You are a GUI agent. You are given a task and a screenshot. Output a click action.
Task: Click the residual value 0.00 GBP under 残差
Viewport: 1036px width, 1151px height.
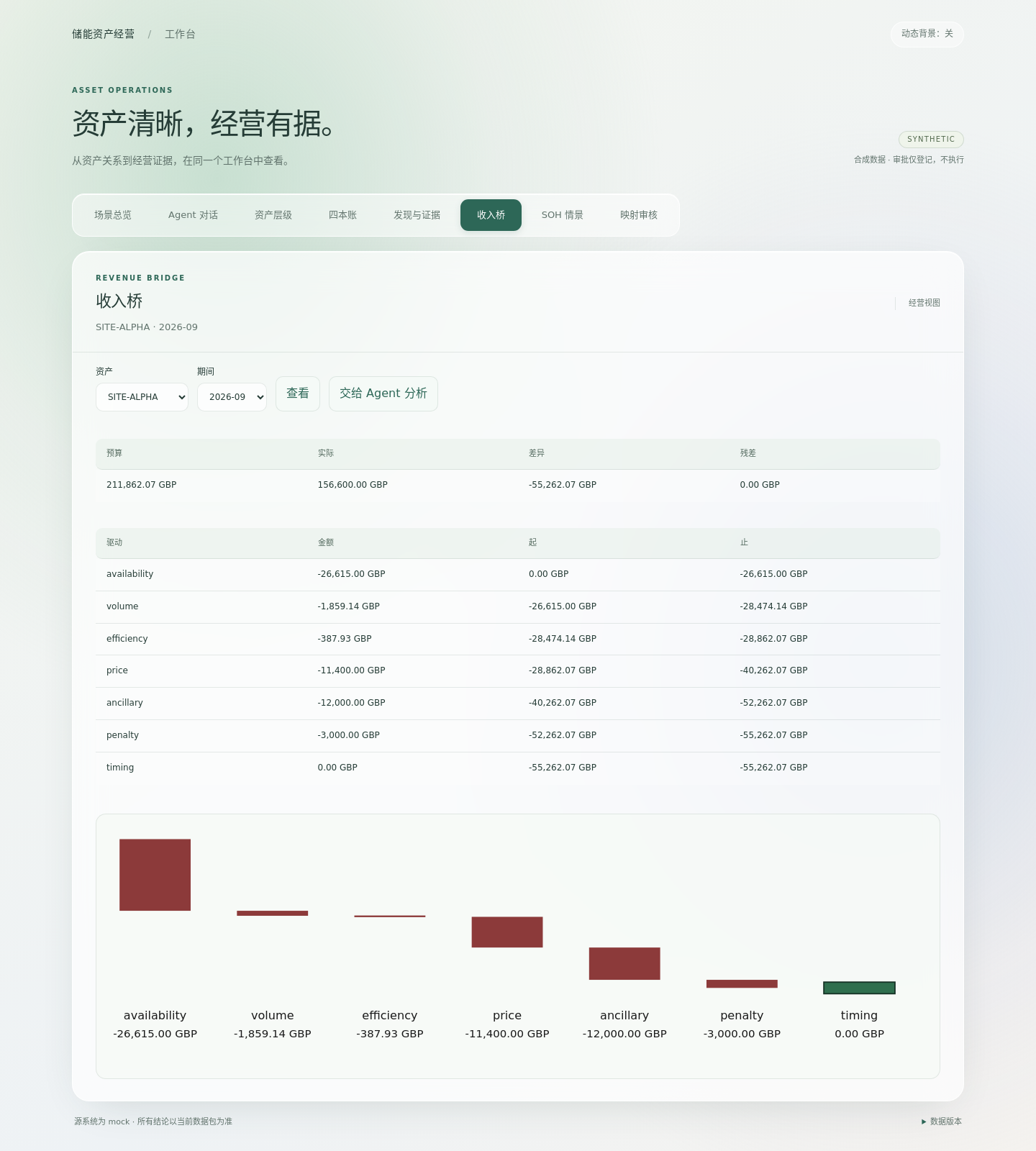pyautogui.click(x=760, y=485)
